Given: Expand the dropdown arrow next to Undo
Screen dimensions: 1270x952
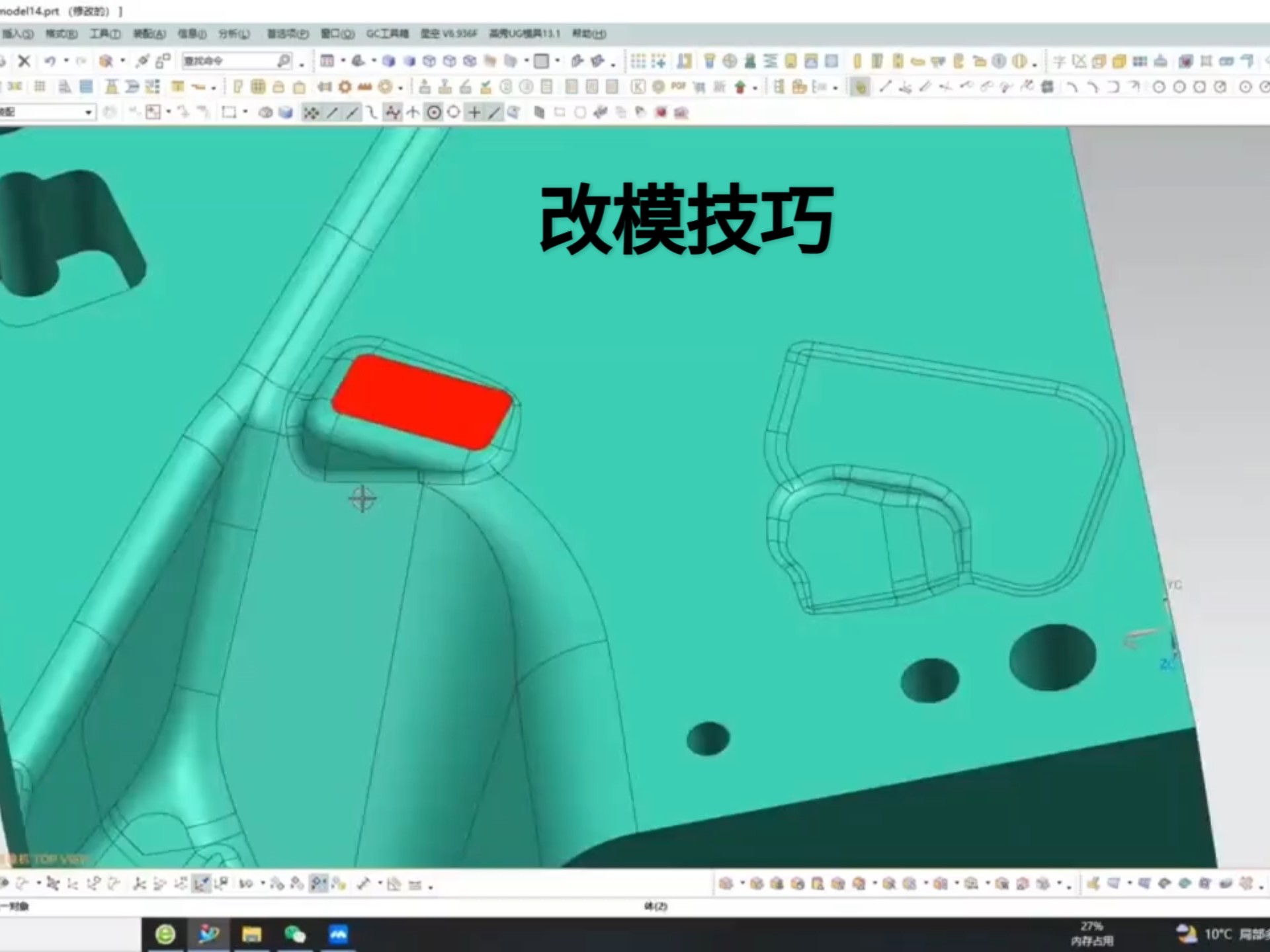Looking at the screenshot, I should 65,61.
